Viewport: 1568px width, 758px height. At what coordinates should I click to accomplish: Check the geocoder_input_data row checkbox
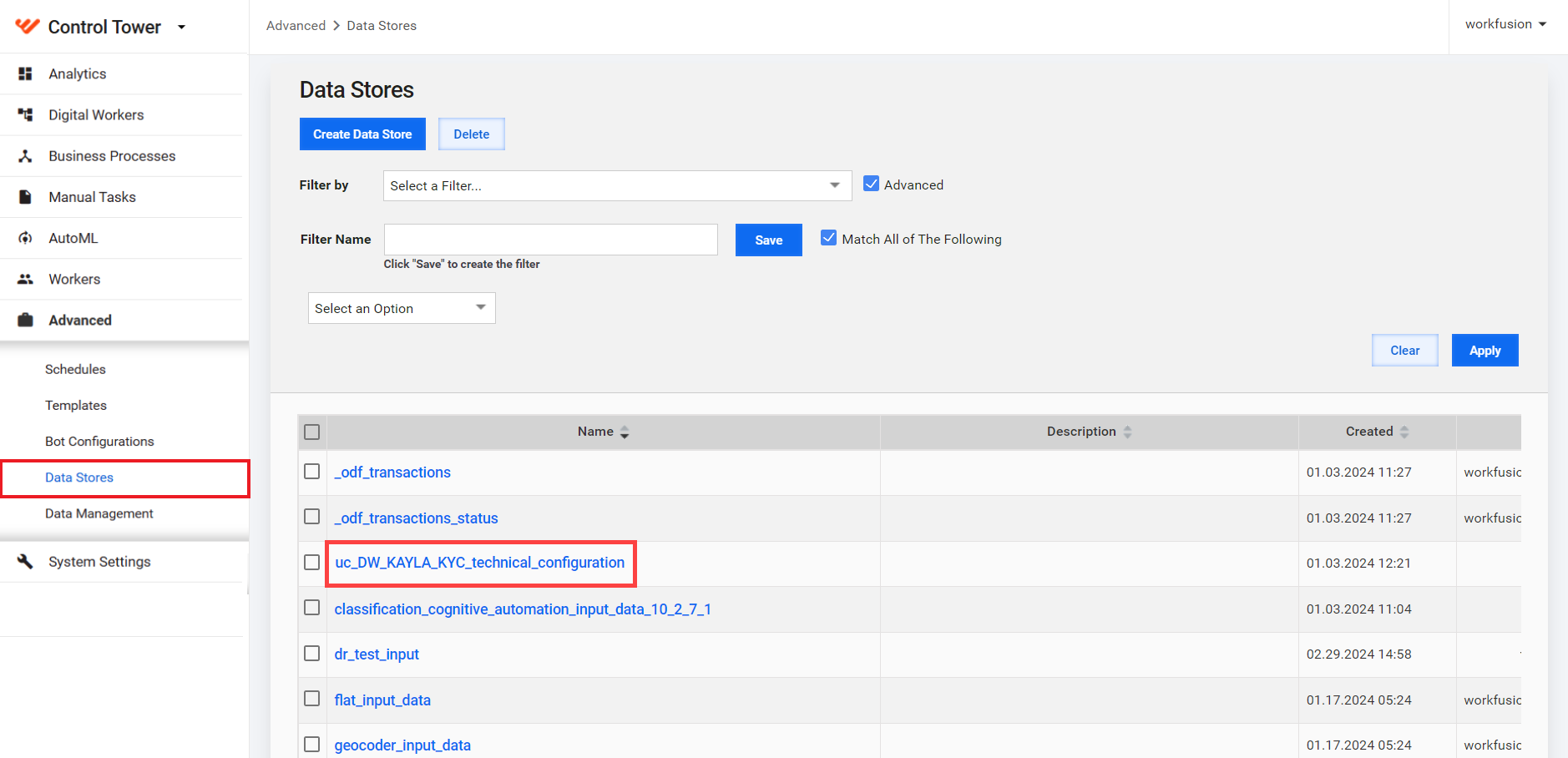312,744
